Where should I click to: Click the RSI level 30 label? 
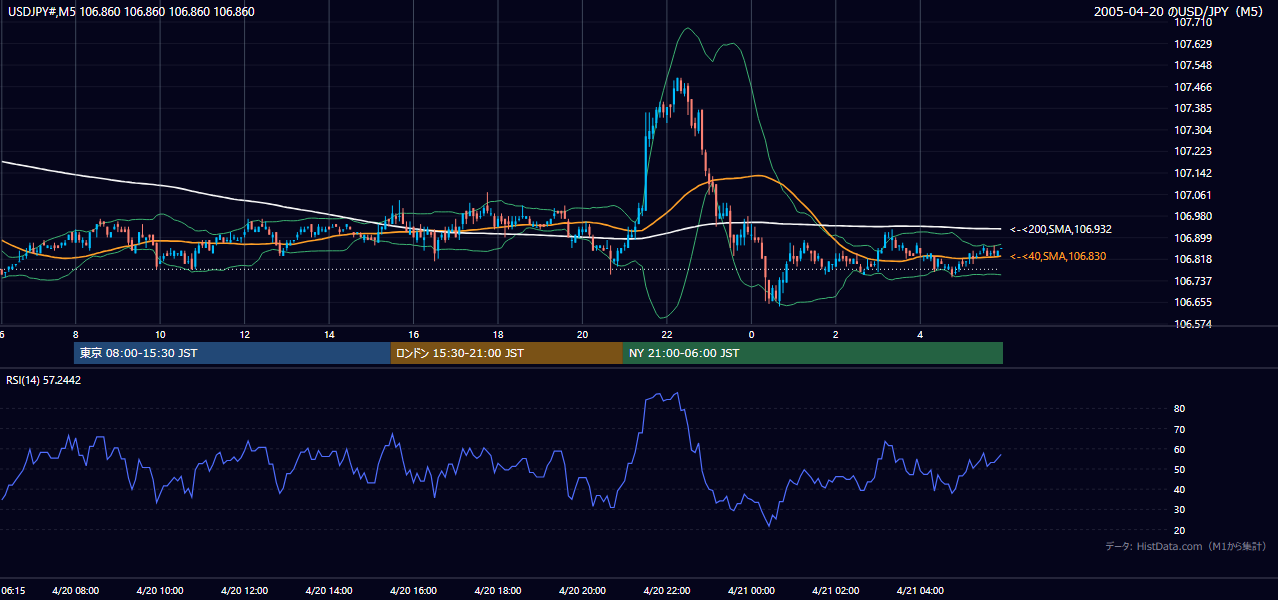pos(1180,510)
